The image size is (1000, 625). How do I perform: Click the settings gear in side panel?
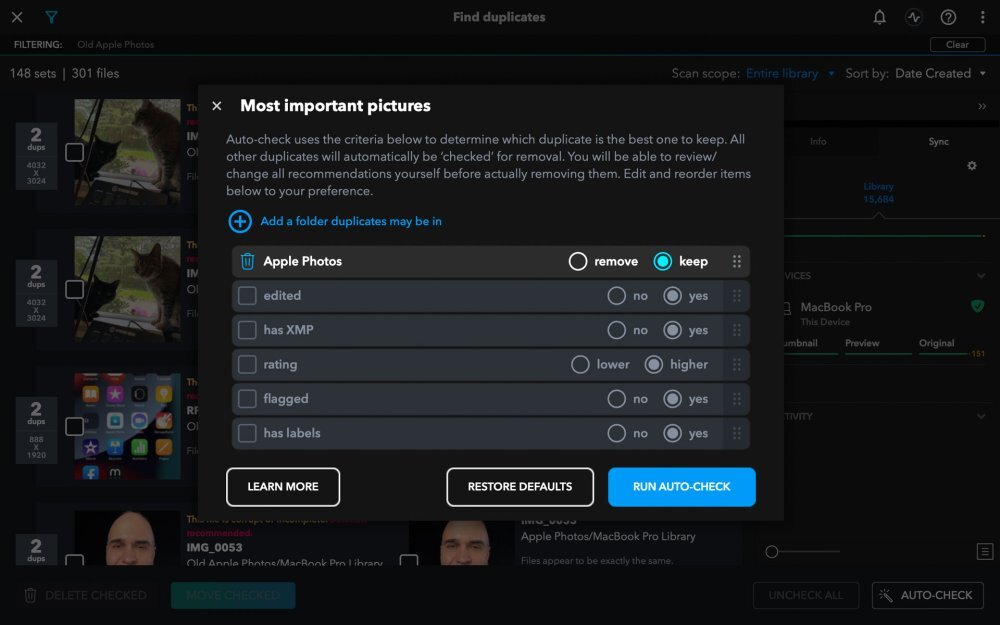click(x=971, y=166)
